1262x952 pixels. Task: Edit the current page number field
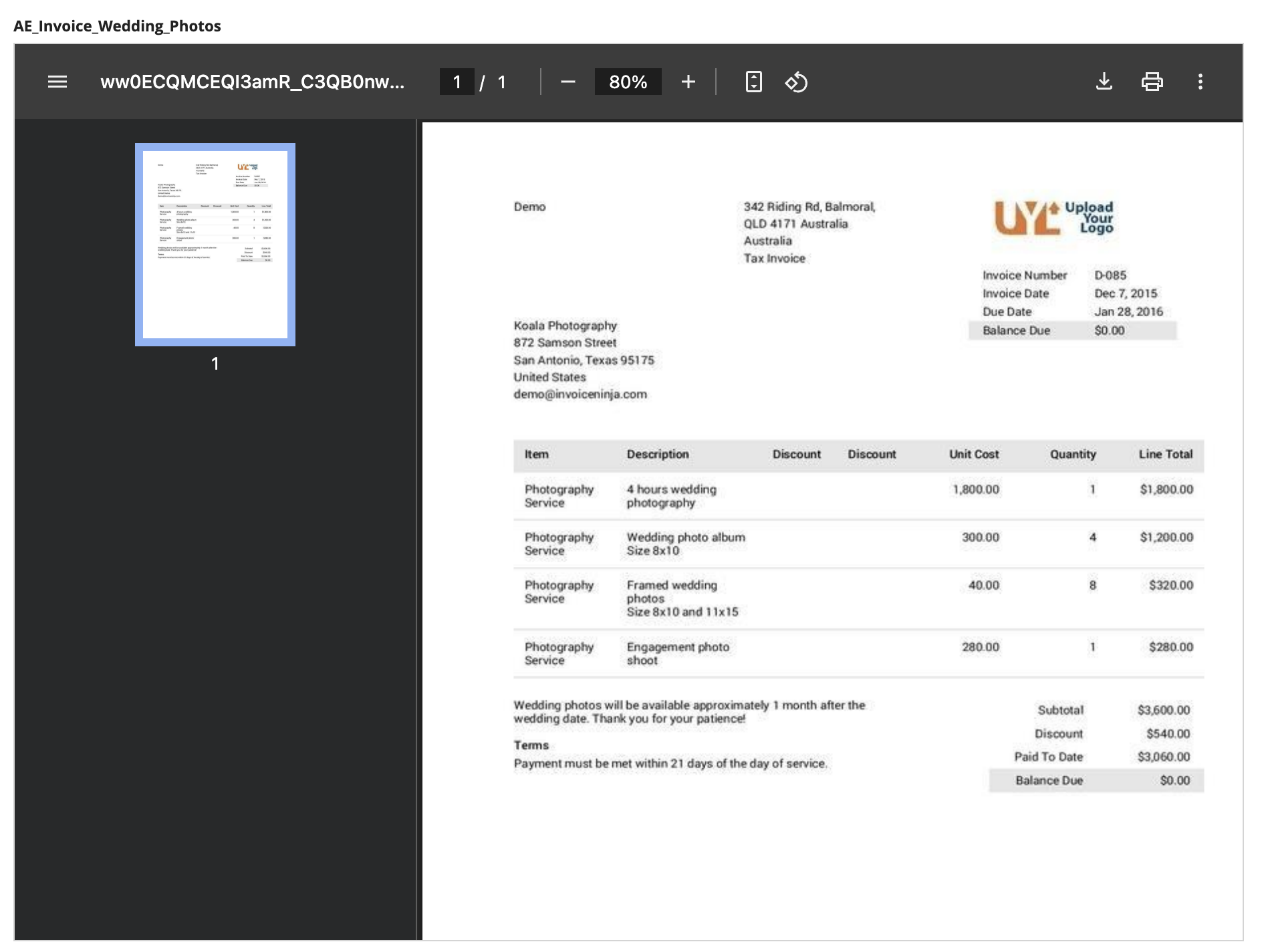point(457,82)
